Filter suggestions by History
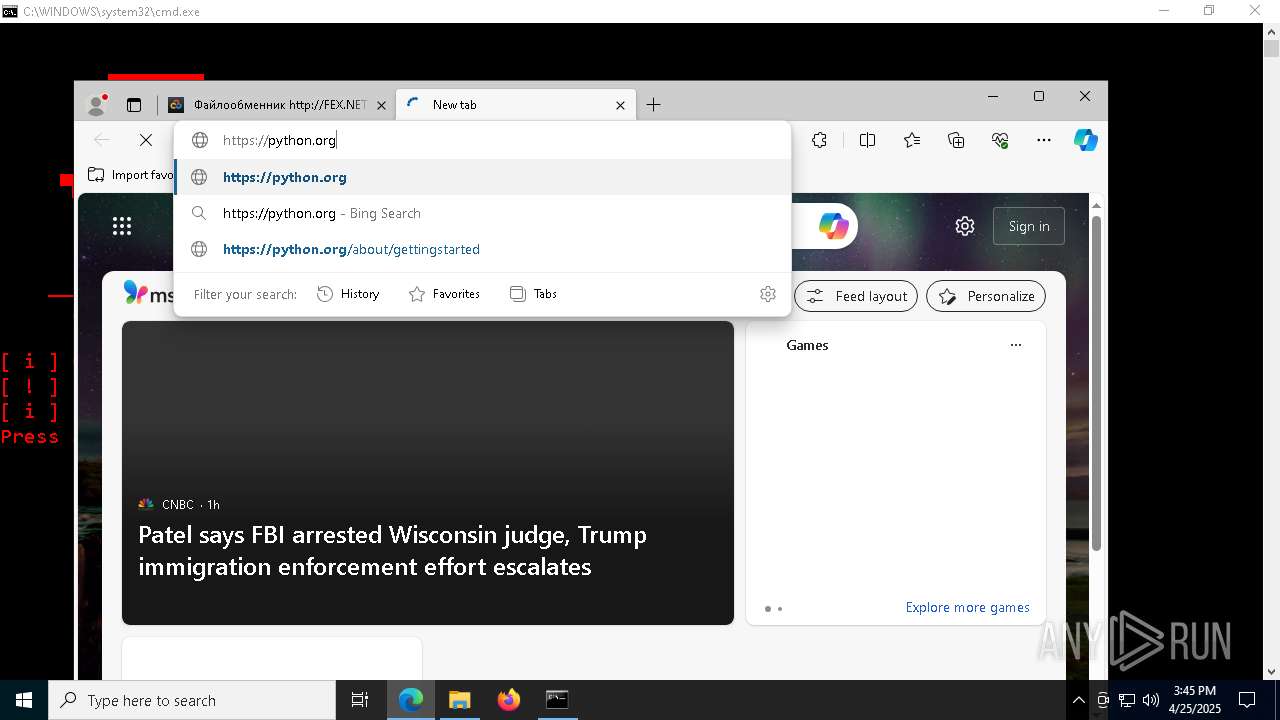The width and height of the screenshot is (1280, 720). (x=348, y=294)
